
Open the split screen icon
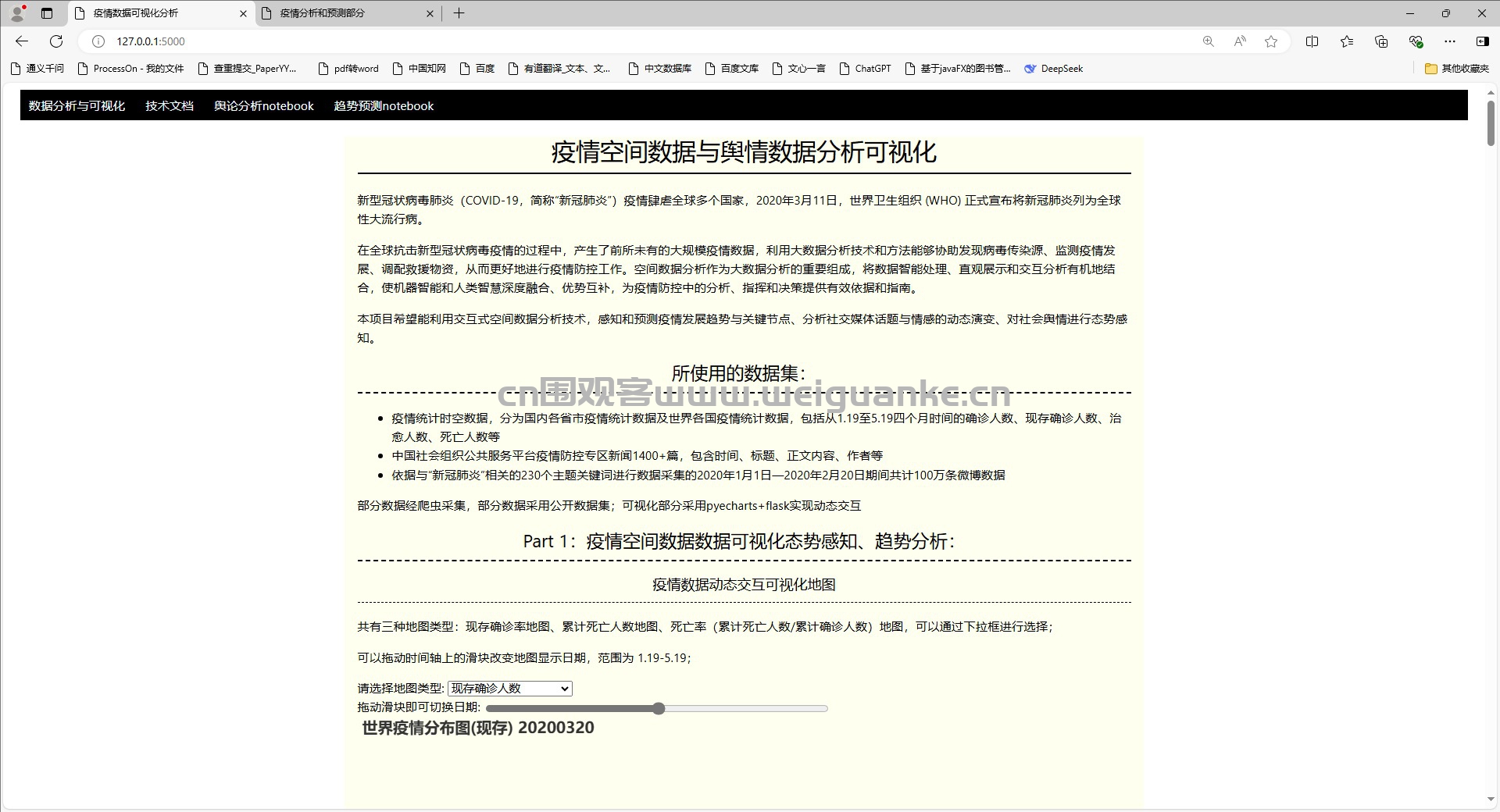coord(1312,41)
